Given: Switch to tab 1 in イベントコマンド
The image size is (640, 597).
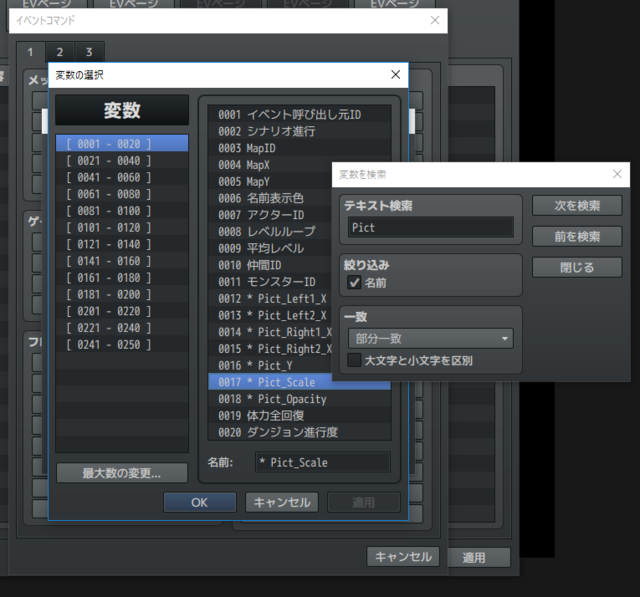Looking at the screenshot, I should pyautogui.click(x=31, y=52).
